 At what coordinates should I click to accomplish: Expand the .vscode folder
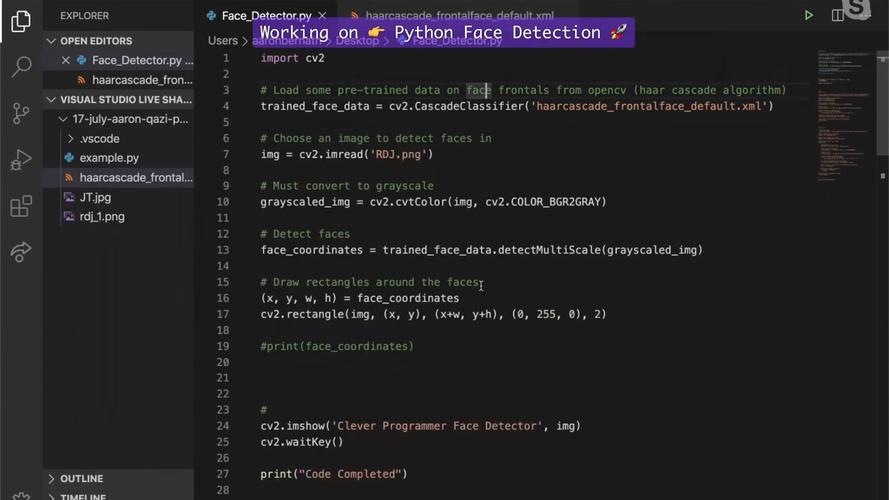(71, 138)
